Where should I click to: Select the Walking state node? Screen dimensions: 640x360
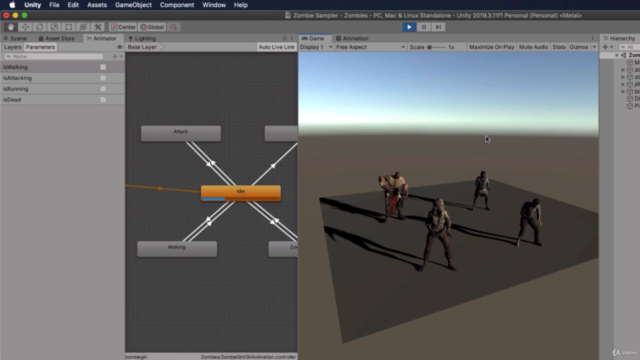point(177,249)
